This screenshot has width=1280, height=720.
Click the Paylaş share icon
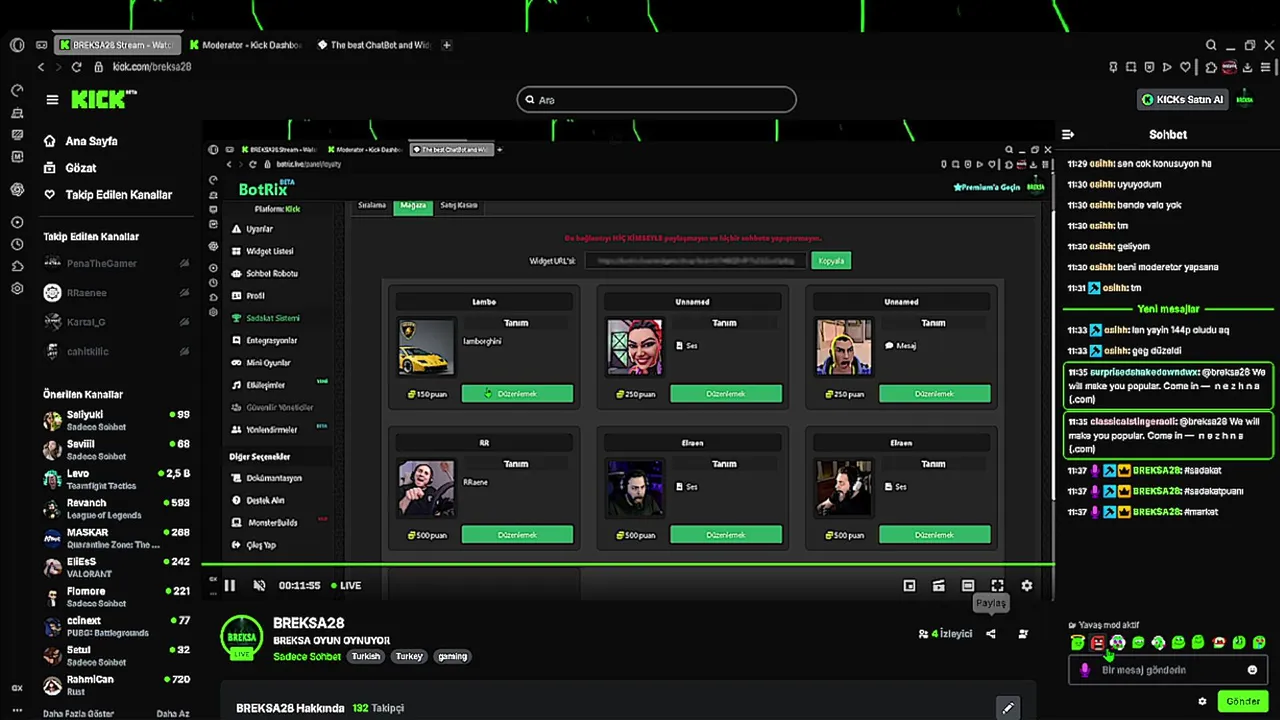pos(991,634)
